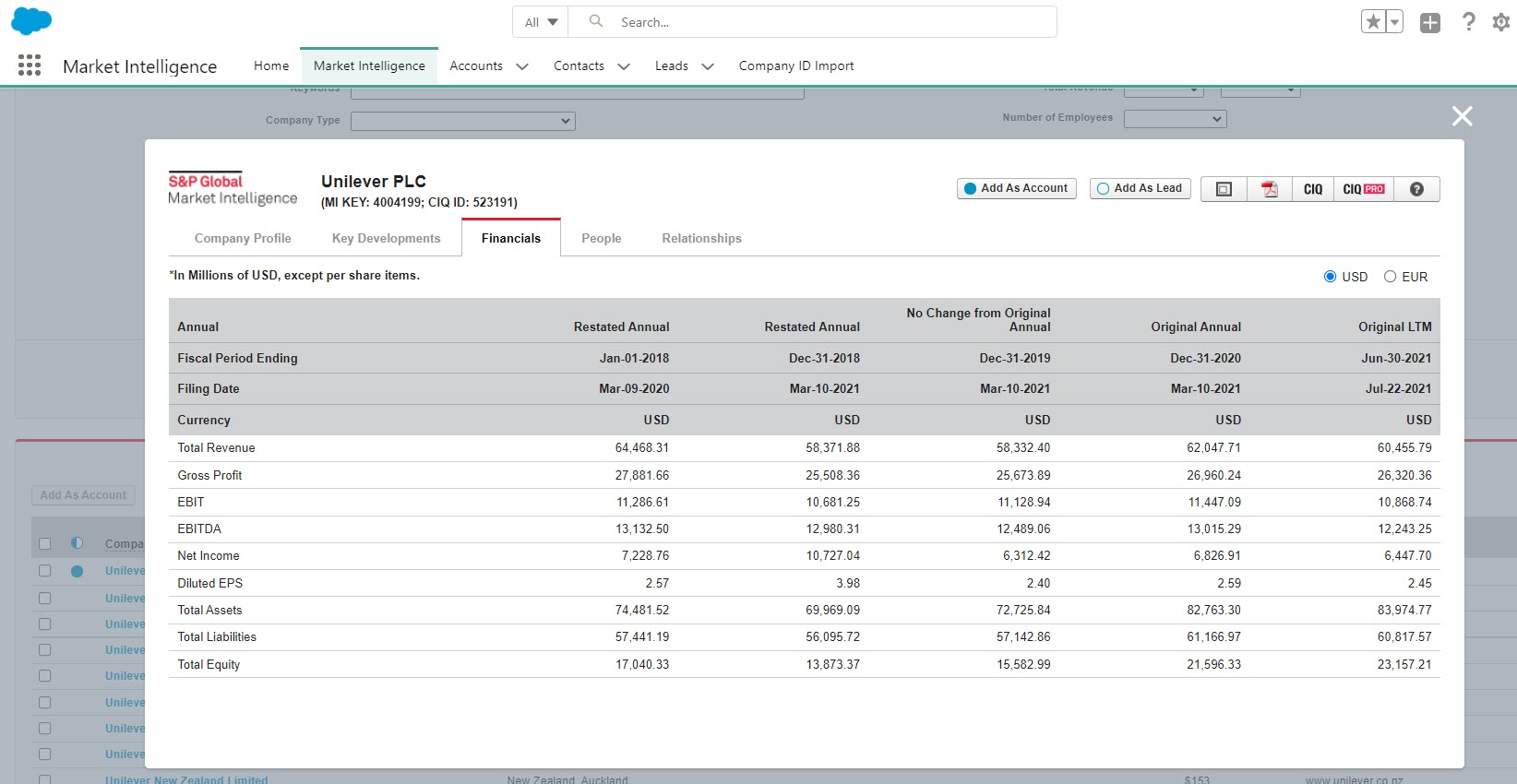Click the Fiscal Period Ending Jan-01-2018 cell
This screenshot has height=784, width=1517.
(x=634, y=358)
